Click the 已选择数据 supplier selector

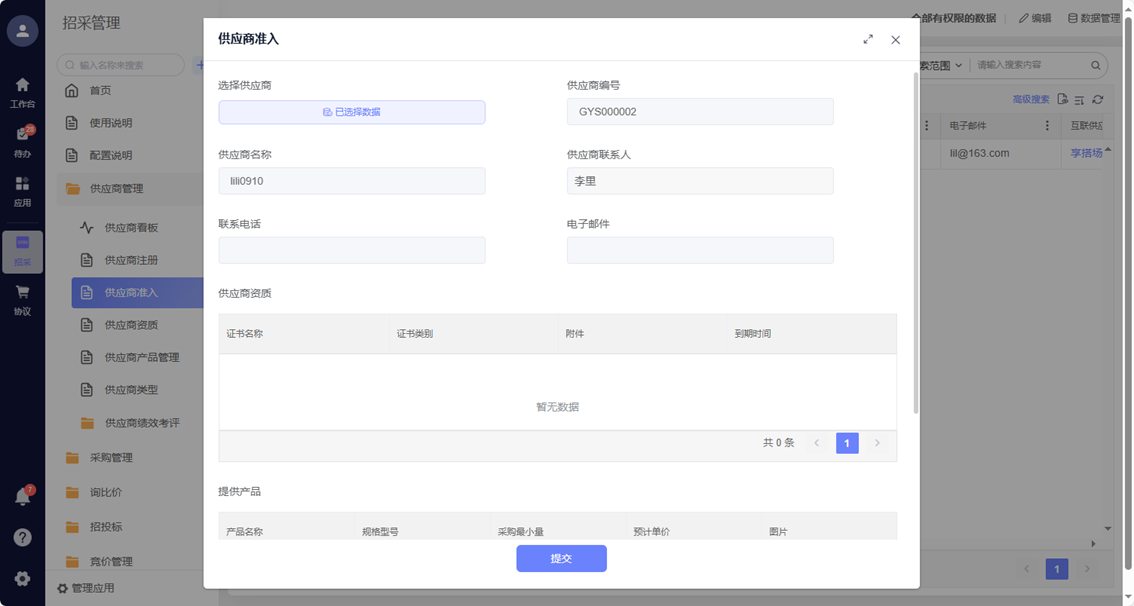[x=352, y=112]
